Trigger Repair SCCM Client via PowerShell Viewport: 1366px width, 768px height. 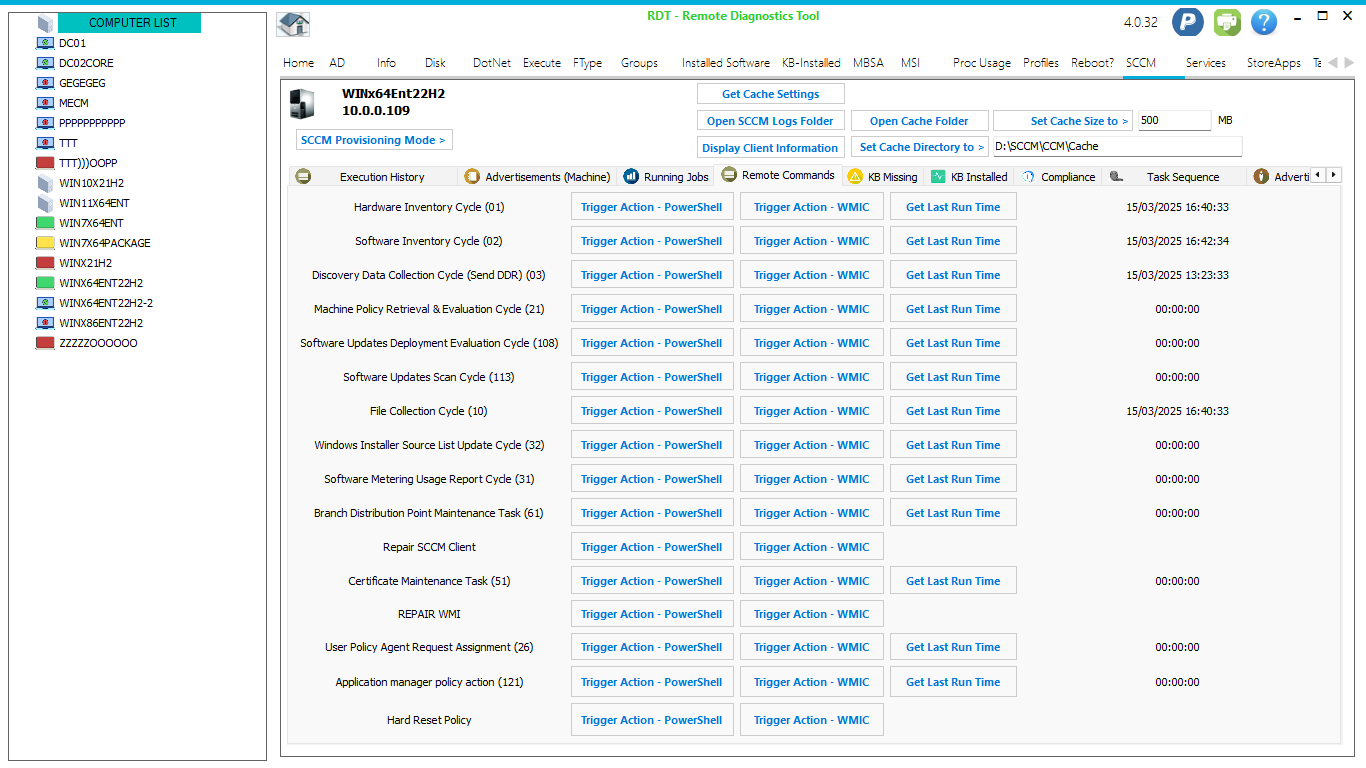(652, 547)
